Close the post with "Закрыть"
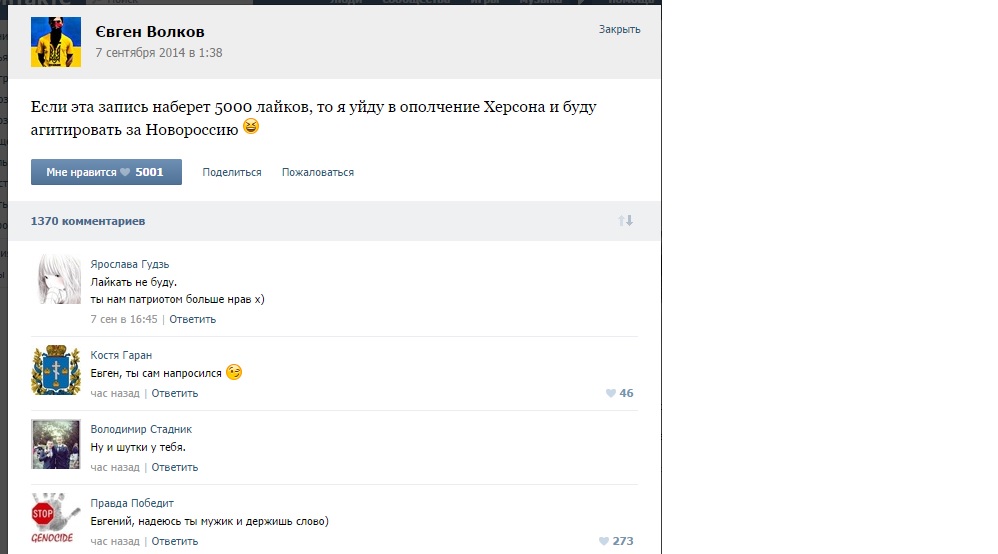 [x=619, y=29]
